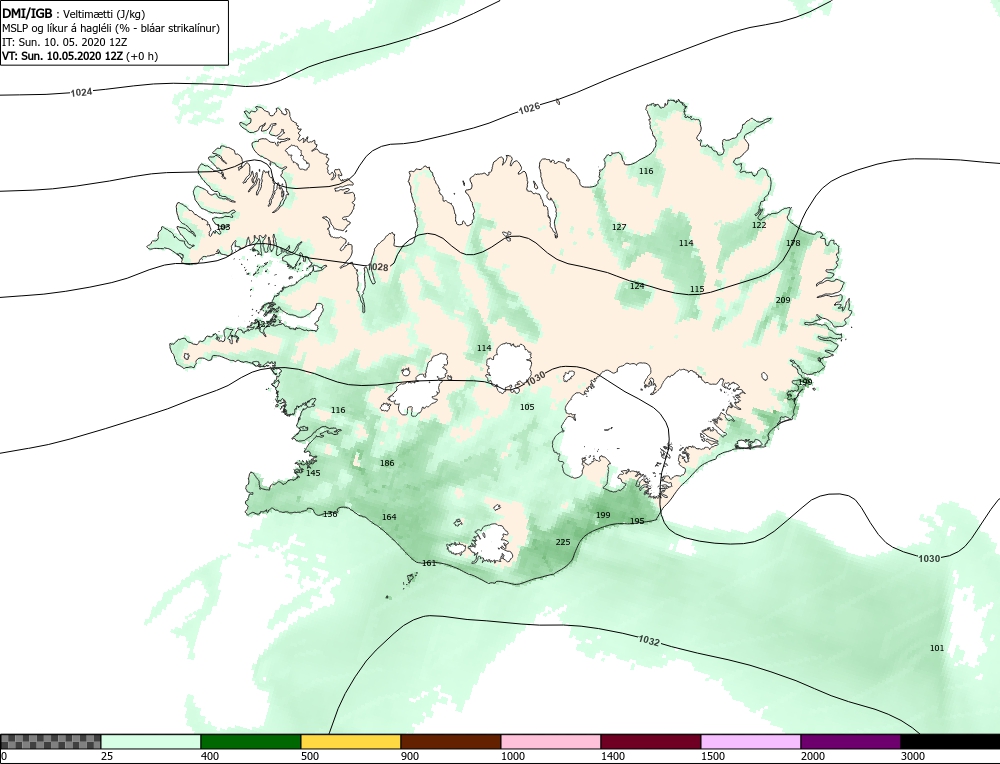Pick the lilac 1500–2000 legend swatch
Image resolution: width=1000 pixels, height=764 pixels.
click(x=751, y=741)
